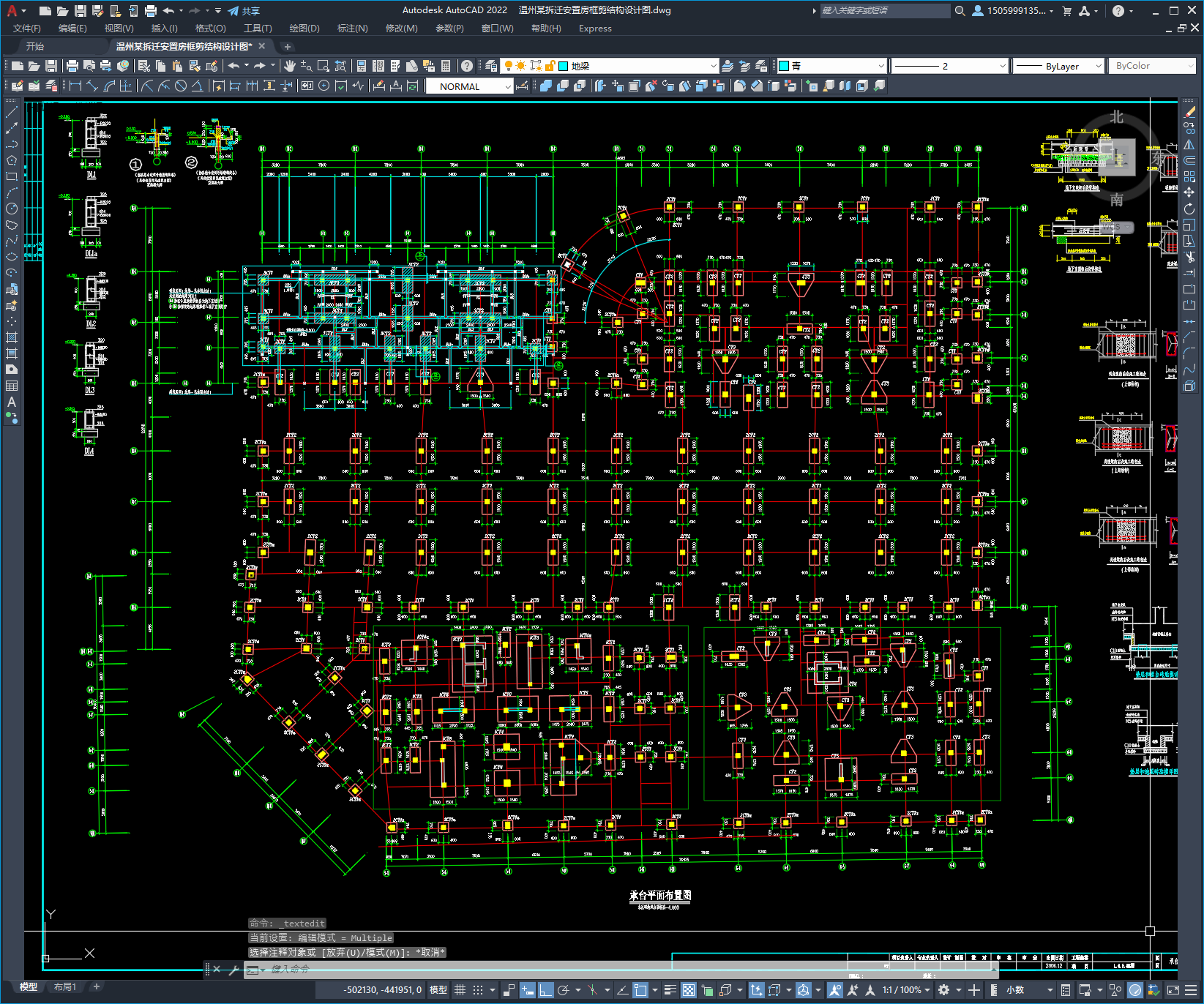Open the ByLayer lineweight dropdown
The image size is (1204, 1004).
(x=1058, y=66)
